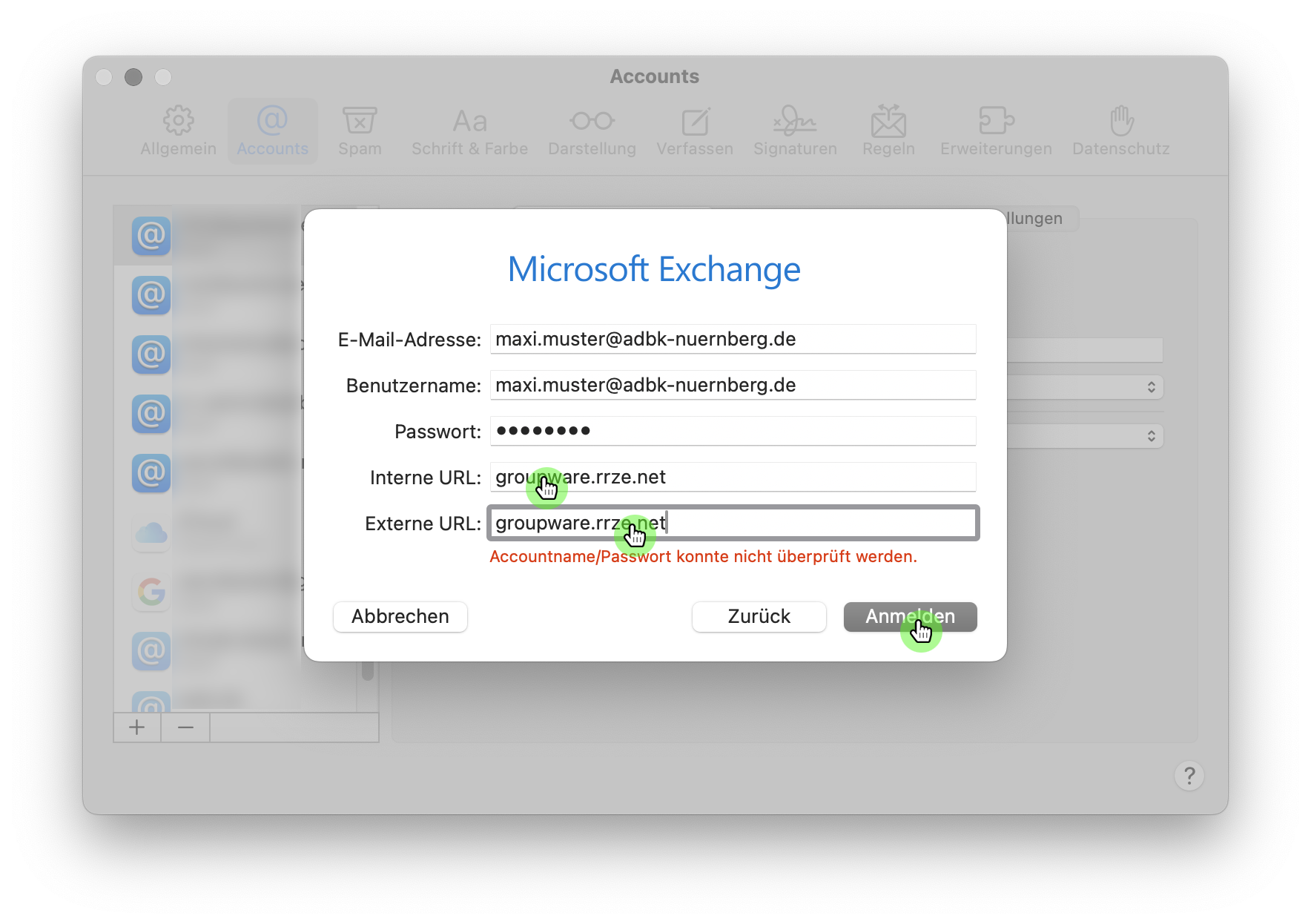The image size is (1311, 924).
Task: Click Zurück to go back
Action: click(x=759, y=617)
